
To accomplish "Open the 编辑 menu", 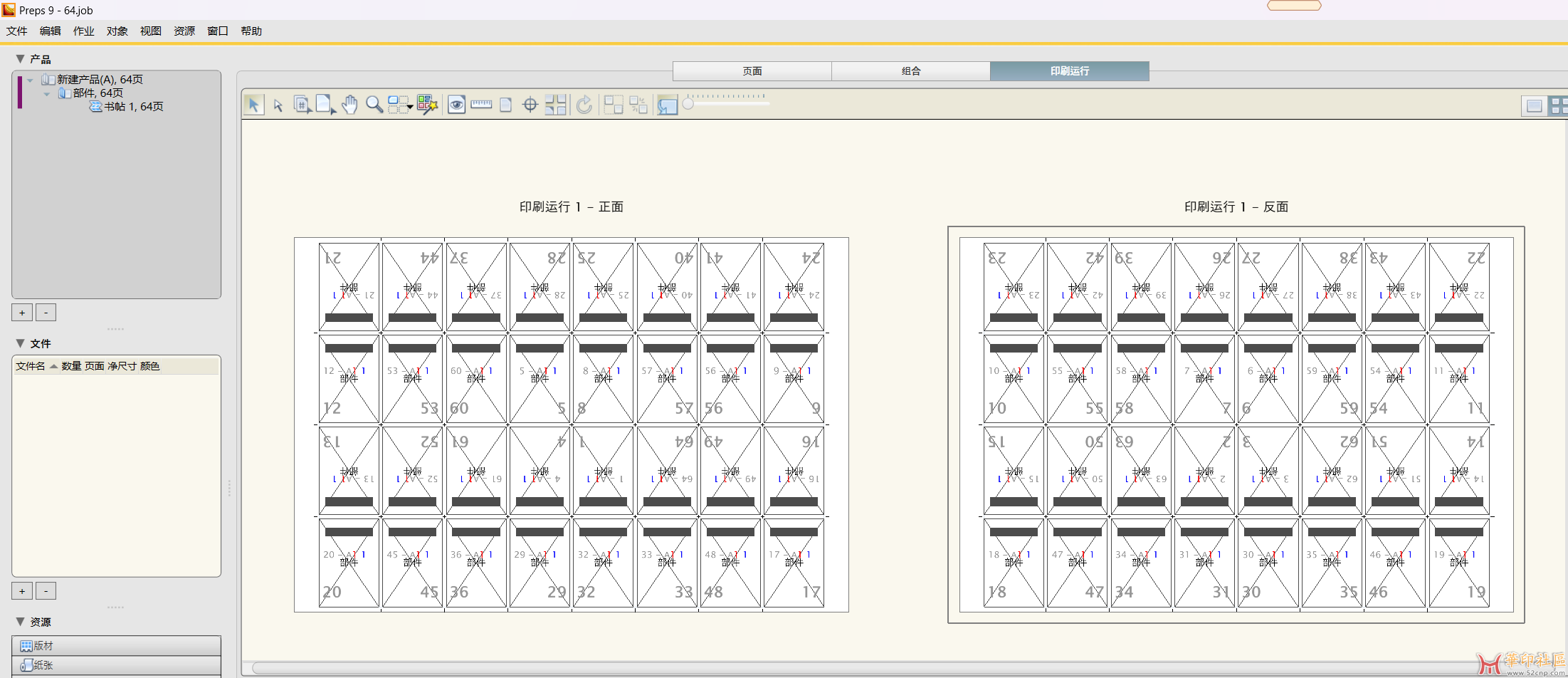I will tap(50, 31).
